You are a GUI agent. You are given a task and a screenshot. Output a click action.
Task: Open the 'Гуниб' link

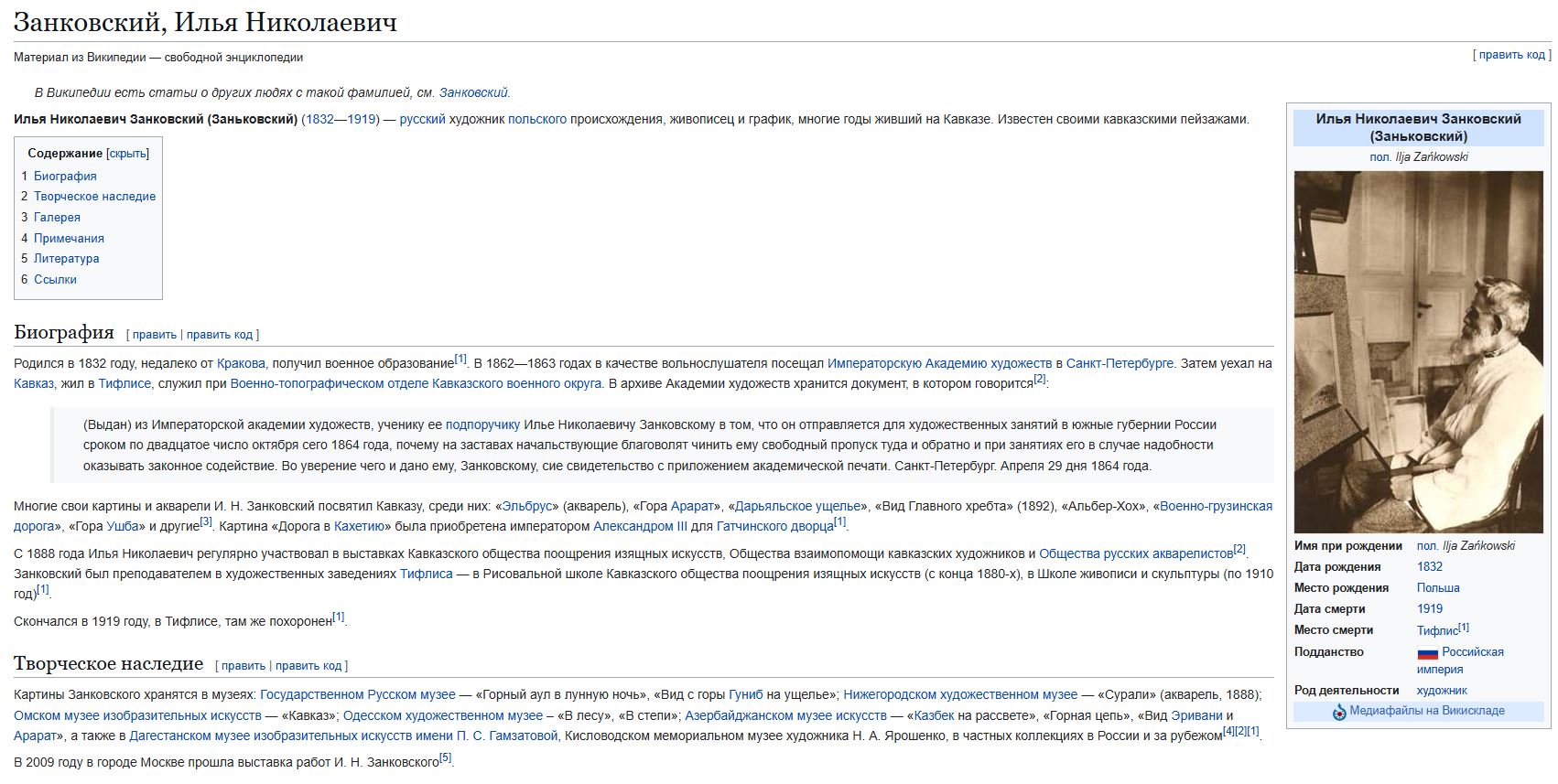point(746,694)
